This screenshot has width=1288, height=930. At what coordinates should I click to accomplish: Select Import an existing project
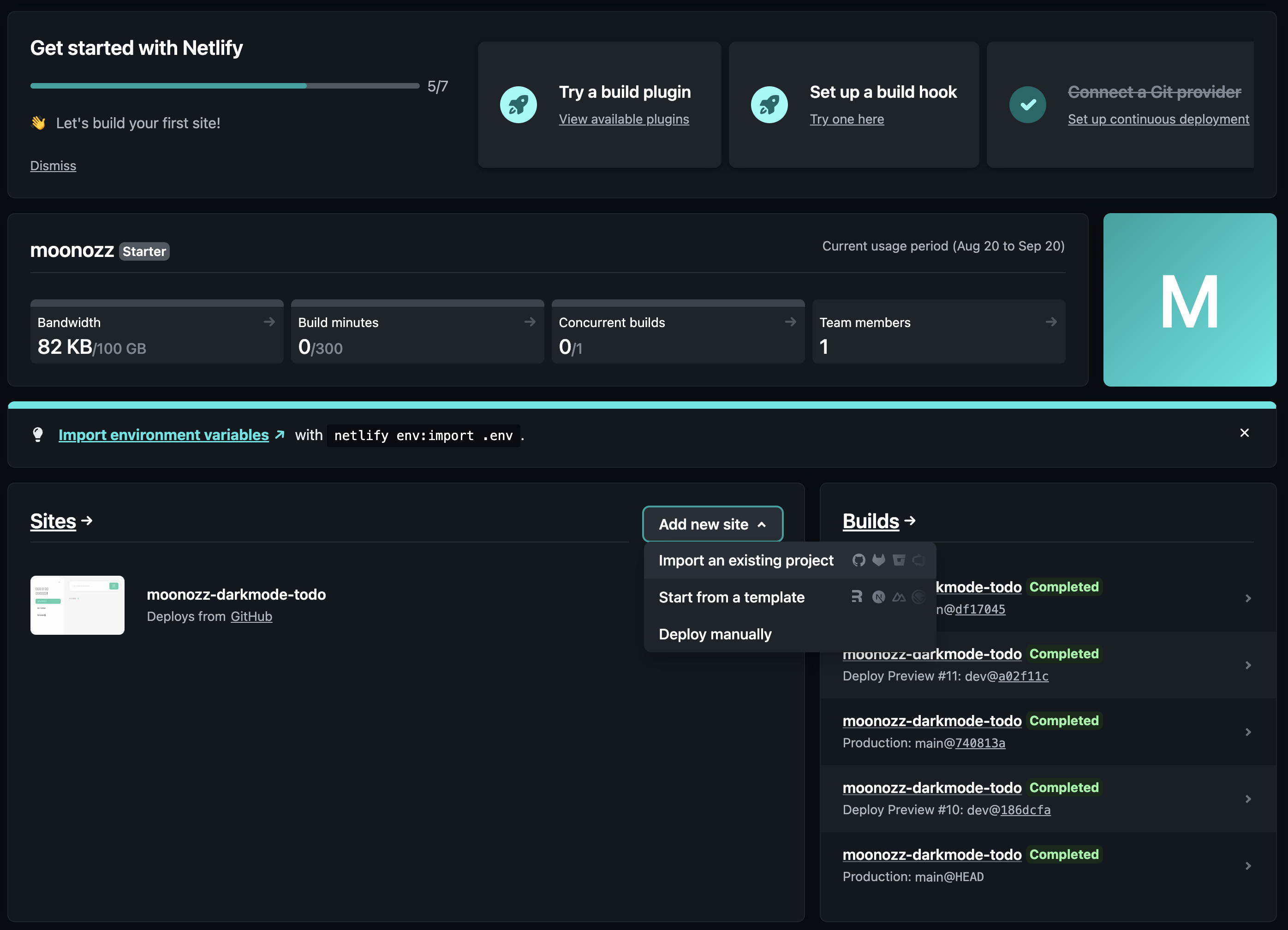pyautogui.click(x=790, y=560)
